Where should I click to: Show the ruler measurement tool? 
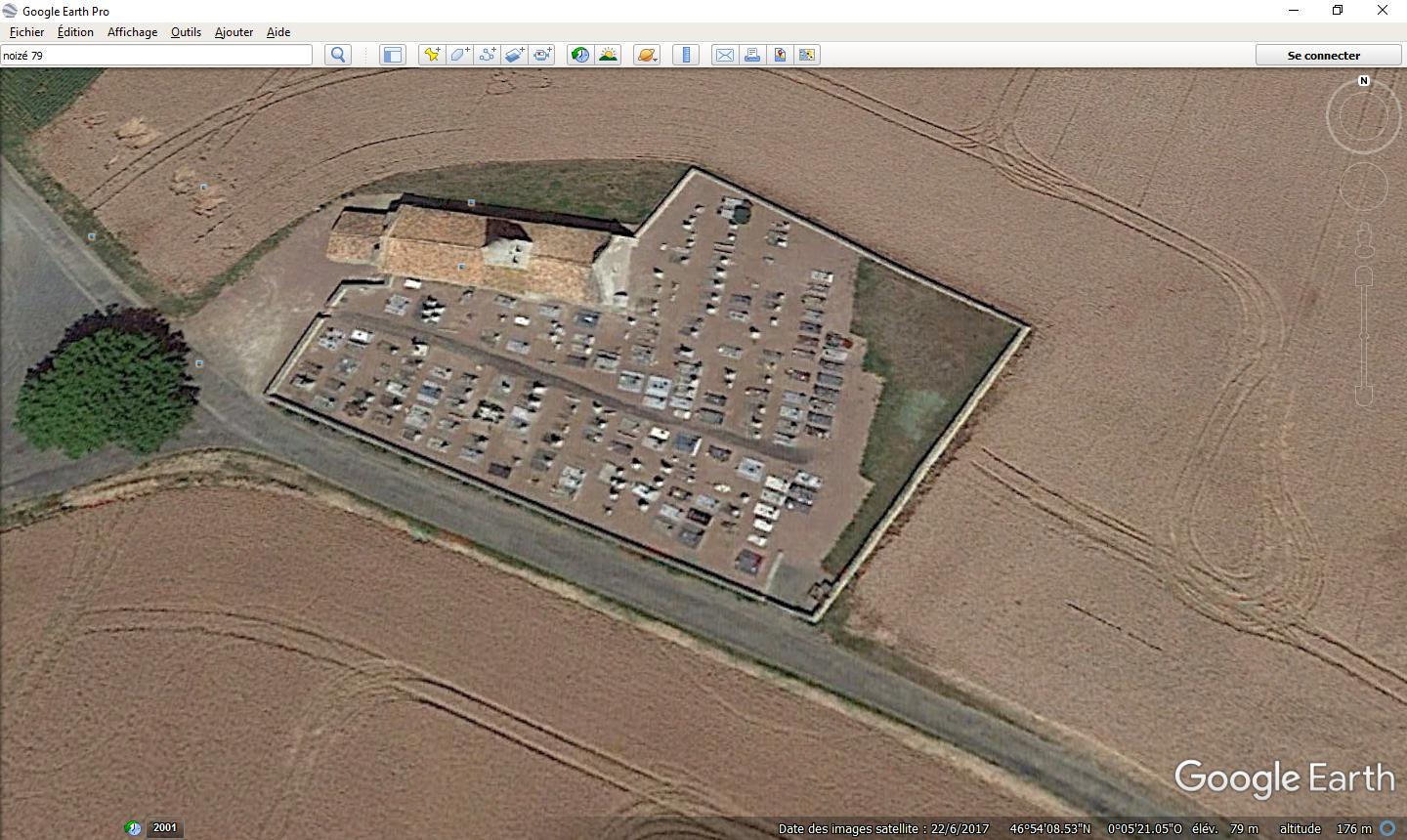(686, 55)
